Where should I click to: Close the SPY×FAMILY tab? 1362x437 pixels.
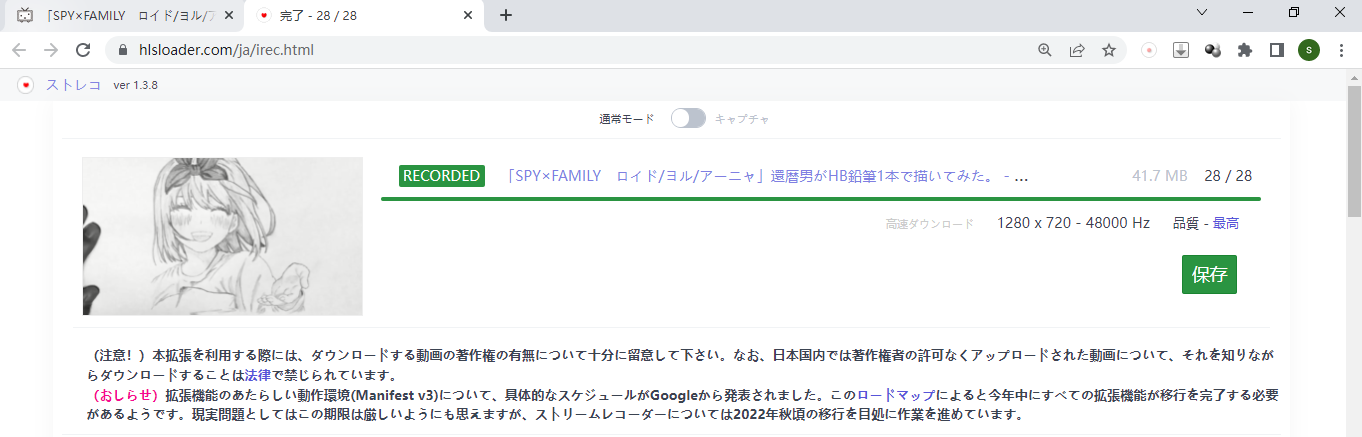tap(228, 15)
